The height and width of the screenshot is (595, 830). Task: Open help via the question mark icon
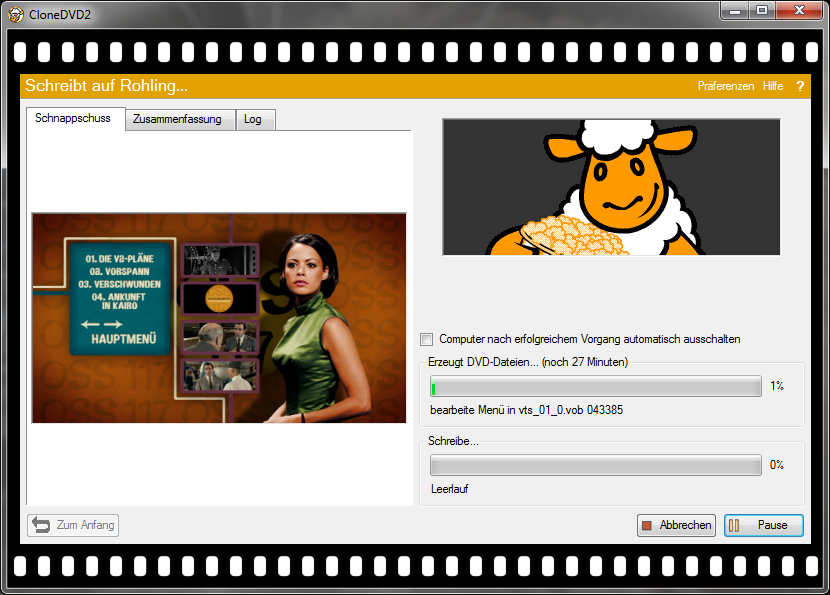pos(800,86)
